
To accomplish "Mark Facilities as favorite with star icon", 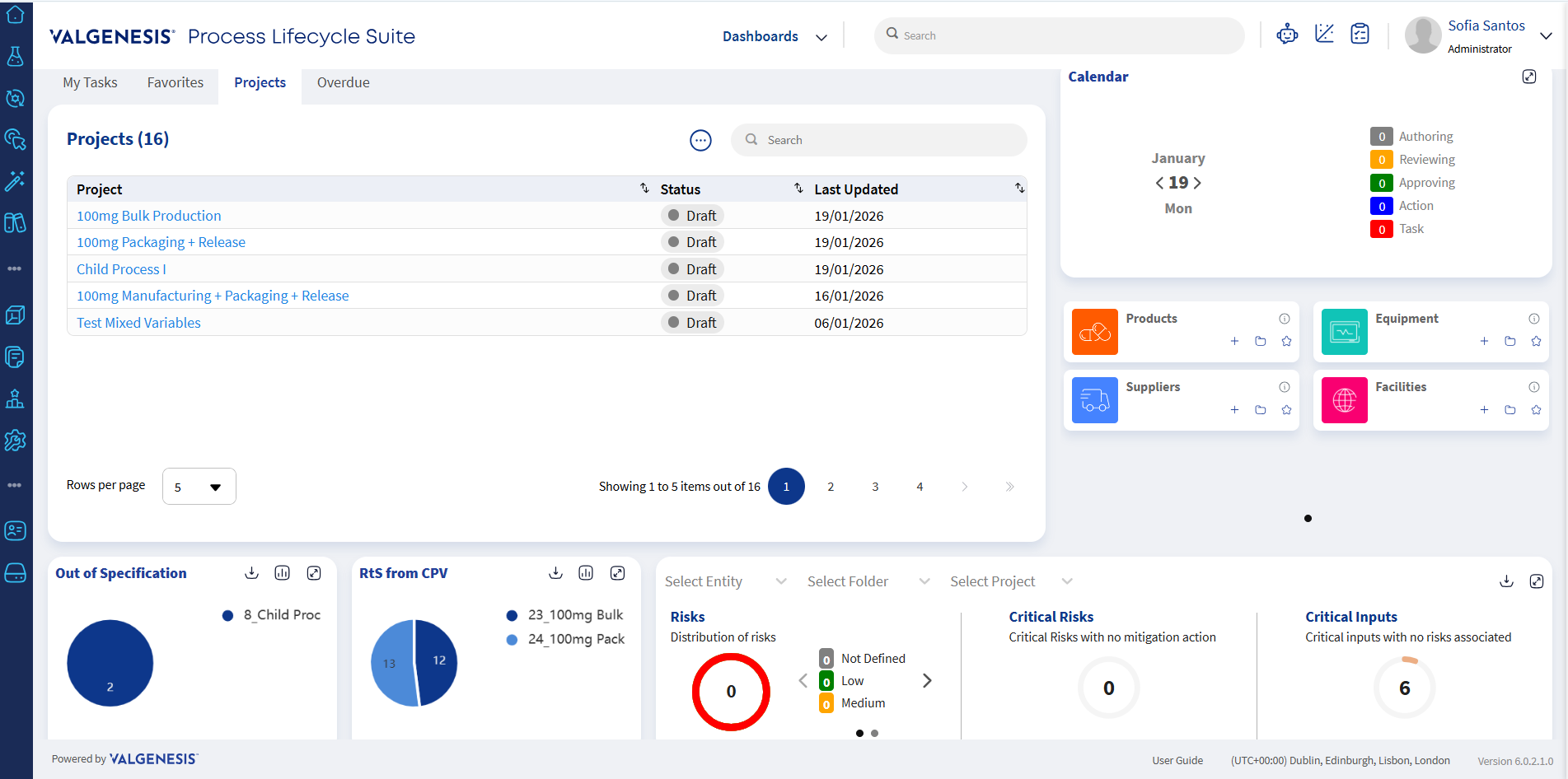I will [x=1536, y=410].
